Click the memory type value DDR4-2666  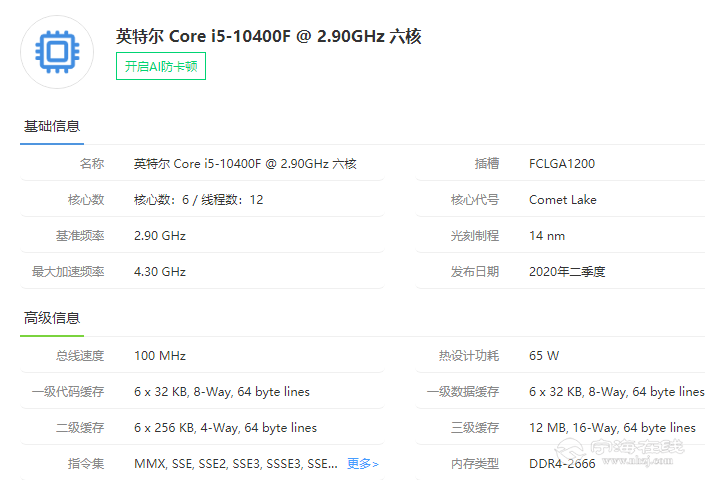click(x=563, y=464)
